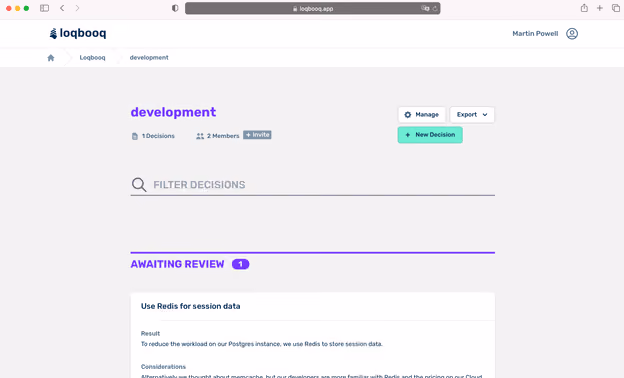Viewport: 624px width, 378px height.
Task: Click the privacy shield icon
Action: [175, 8]
